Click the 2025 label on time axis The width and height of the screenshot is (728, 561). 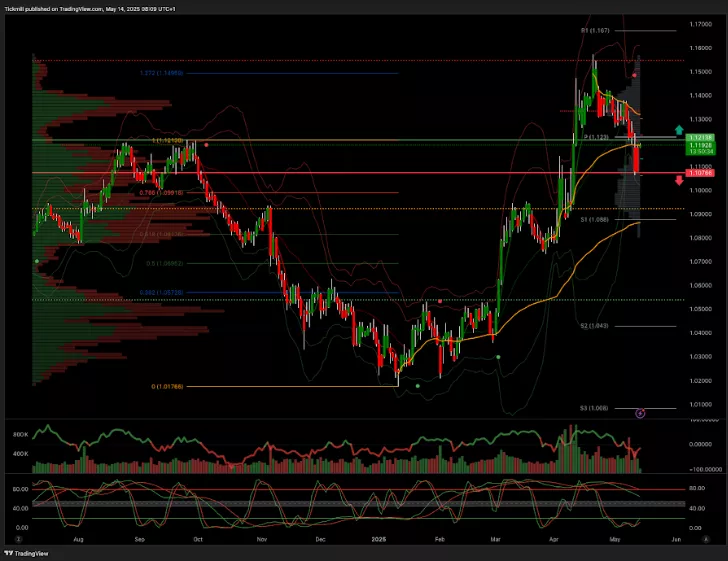(378, 539)
